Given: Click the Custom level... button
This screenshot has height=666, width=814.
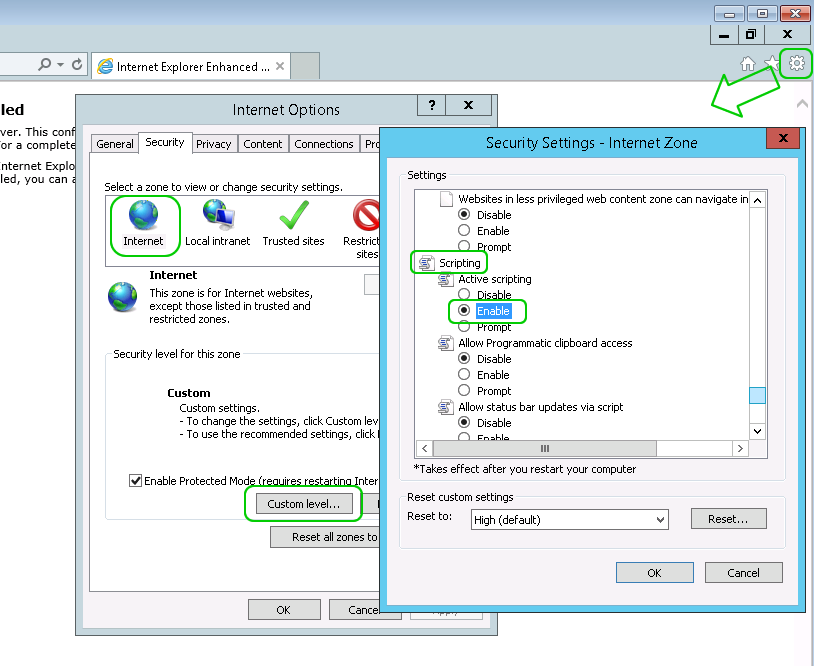Looking at the screenshot, I should [x=304, y=504].
